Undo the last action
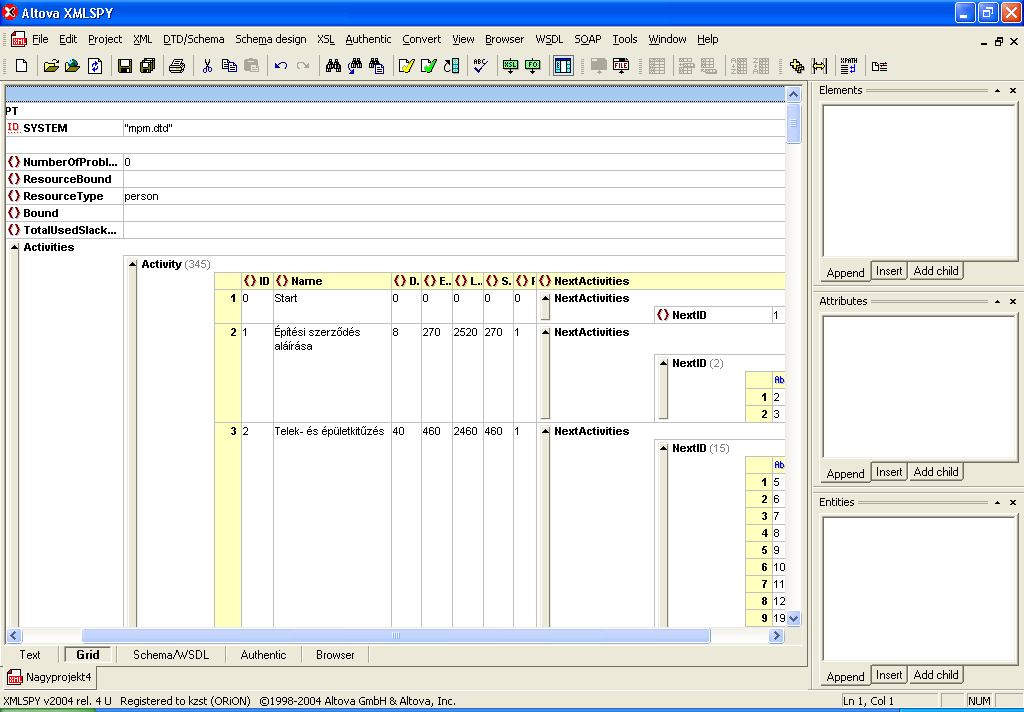Viewport: 1024px width, 712px height. [281, 66]
